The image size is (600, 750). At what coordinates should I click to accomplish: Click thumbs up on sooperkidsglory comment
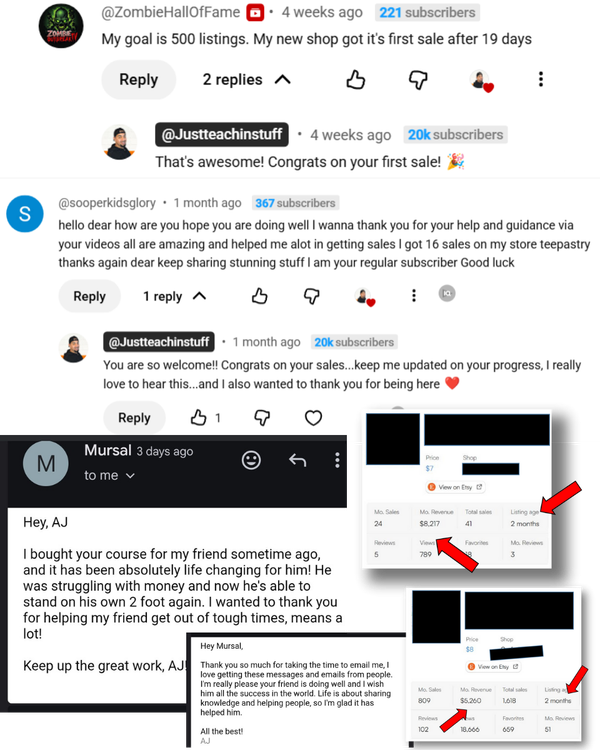point(260,296)
